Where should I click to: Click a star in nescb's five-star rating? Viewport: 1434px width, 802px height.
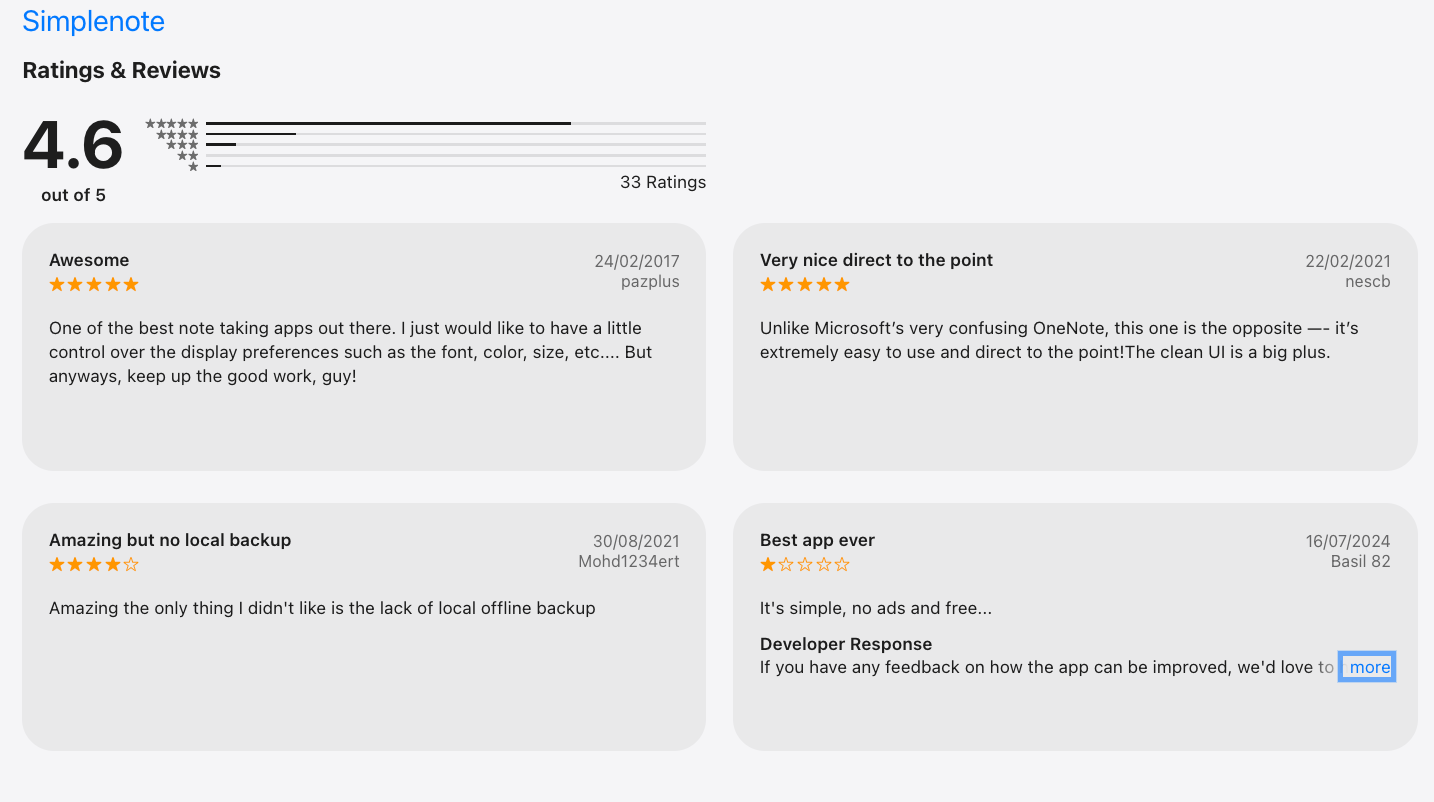tap(804, 284)
